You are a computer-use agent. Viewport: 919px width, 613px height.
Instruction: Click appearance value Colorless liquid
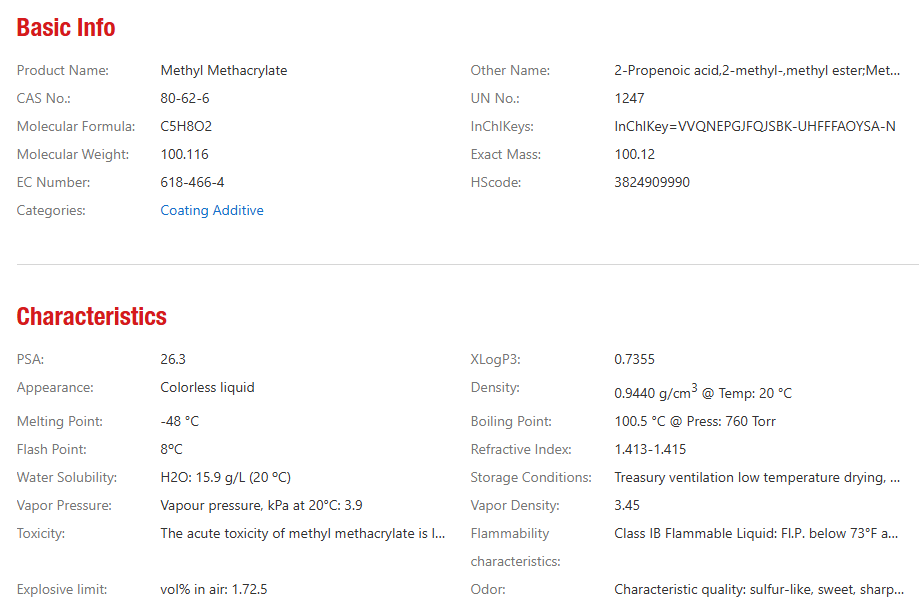(x=207, y=387)
